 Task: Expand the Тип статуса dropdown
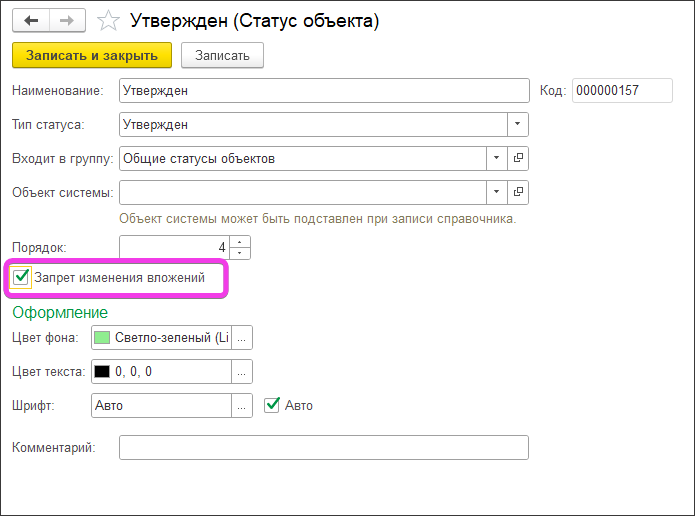(x=518, y=124)
